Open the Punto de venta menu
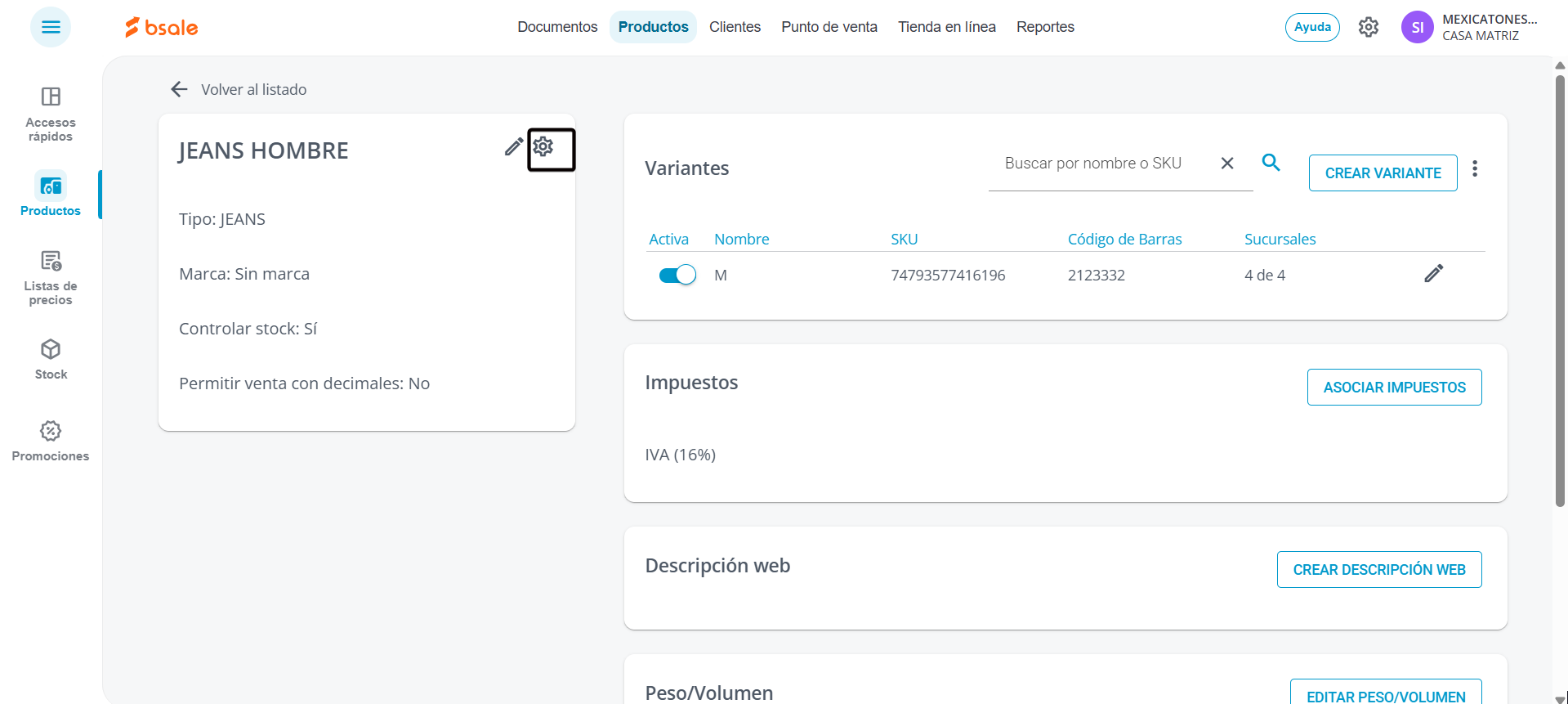The image size is (1568, 704). pyautogui.click(x=829, y=27)
